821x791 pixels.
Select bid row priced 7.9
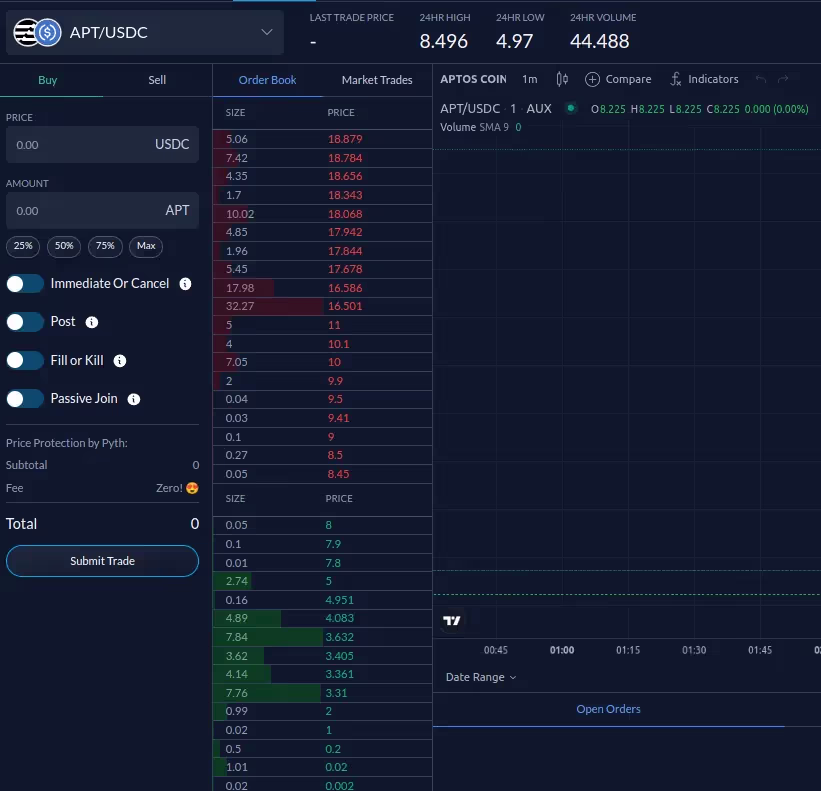323,544
